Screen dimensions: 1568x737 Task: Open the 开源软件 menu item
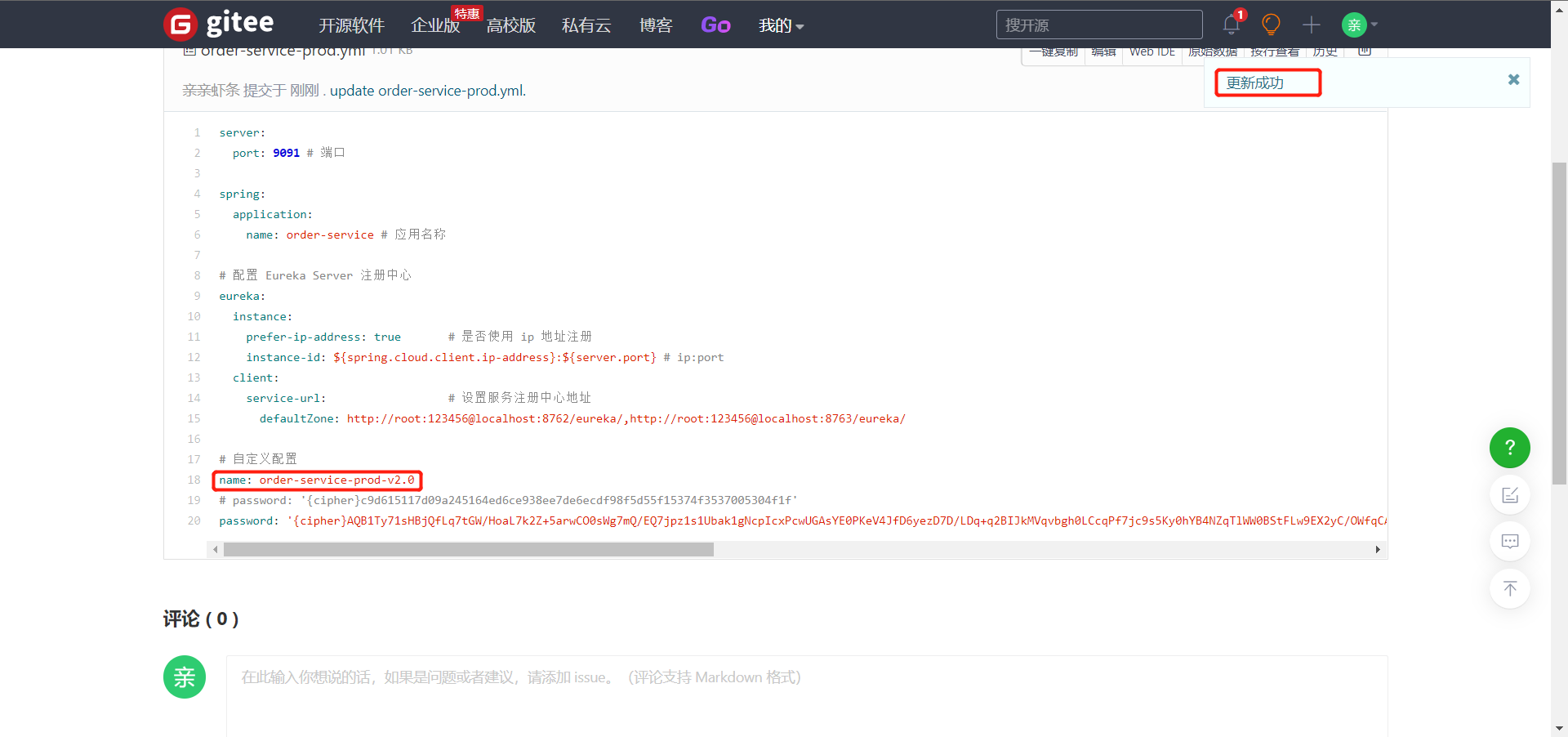coord(351,25)
